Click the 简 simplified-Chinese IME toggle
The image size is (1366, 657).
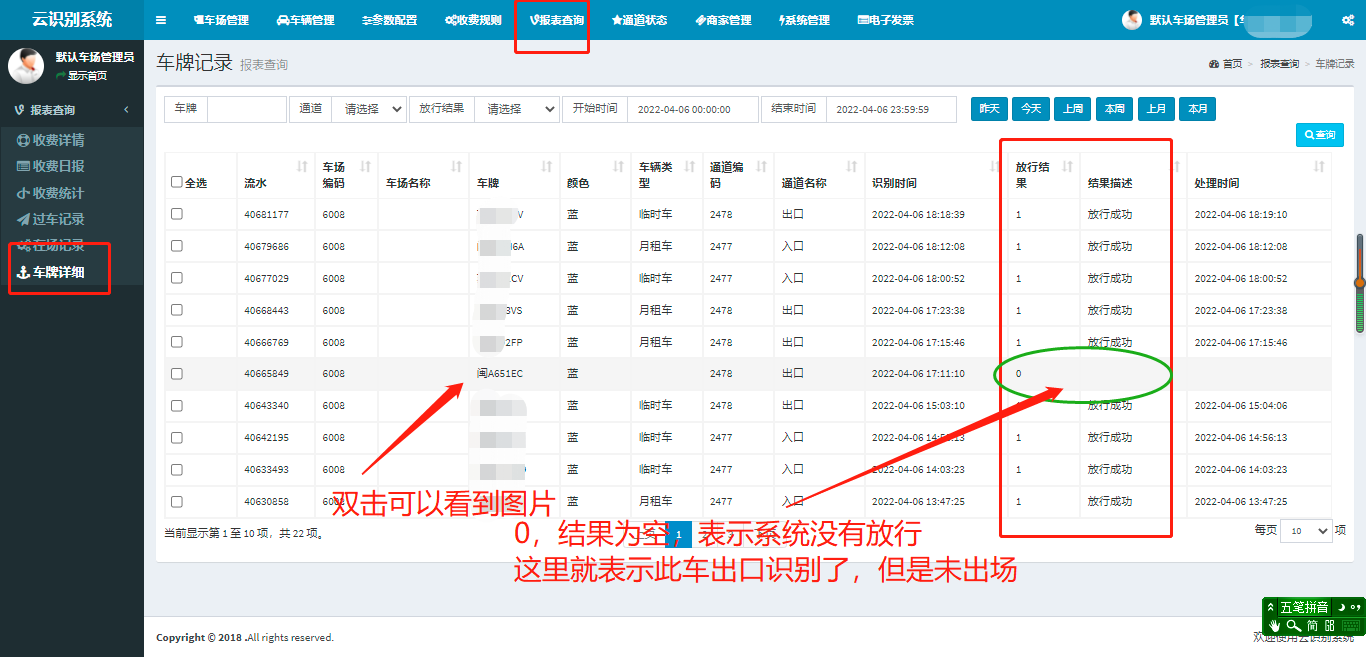pos(1313,626)
